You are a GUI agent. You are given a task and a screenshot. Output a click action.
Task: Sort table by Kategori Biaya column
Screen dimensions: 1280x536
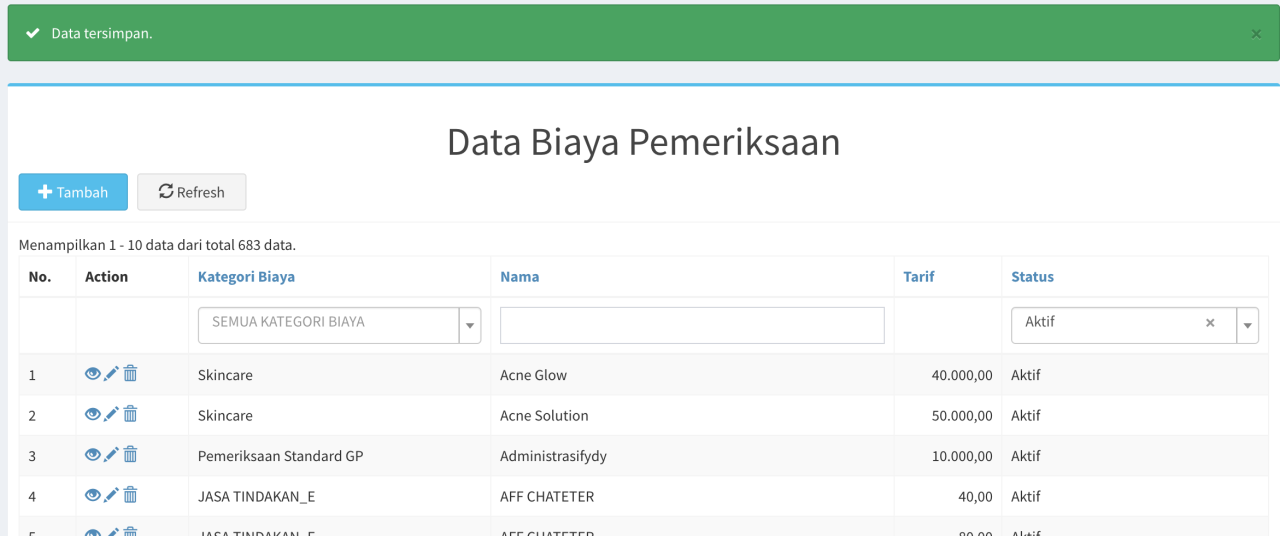coord(246,277)
